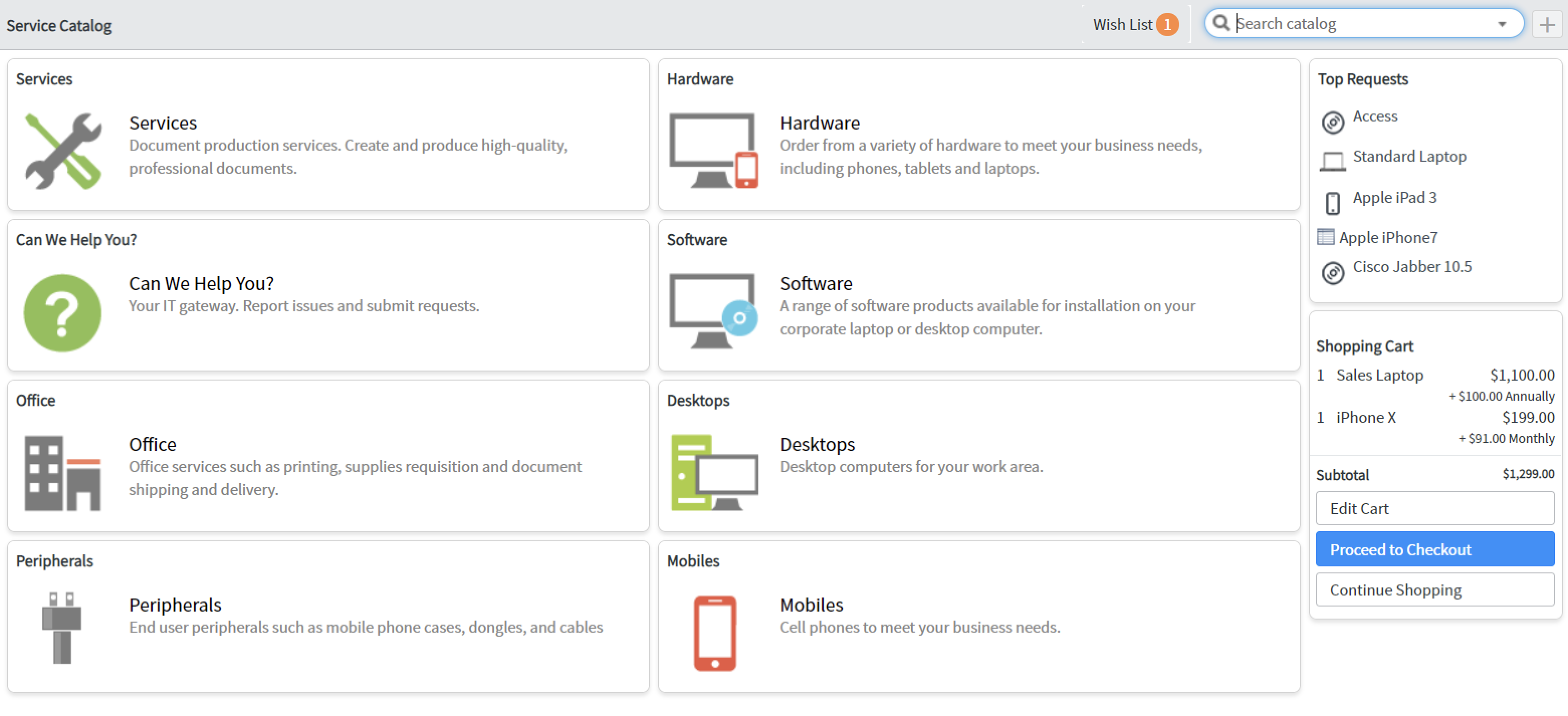The height and width of the screenshot is (716, 1568).
Task: Click the Office building icon
Action: pos(62,472)
